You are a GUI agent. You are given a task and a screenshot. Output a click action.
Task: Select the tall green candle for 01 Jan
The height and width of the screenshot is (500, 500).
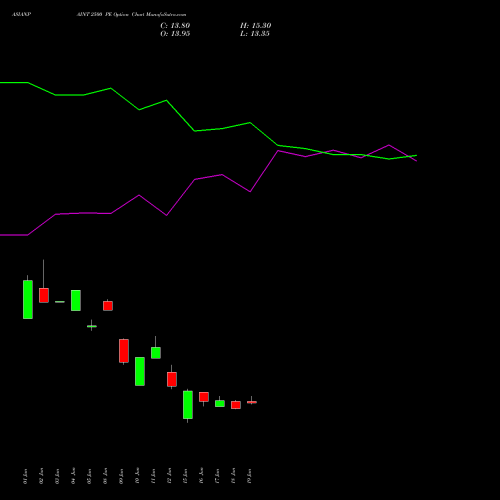pos(28,299)
